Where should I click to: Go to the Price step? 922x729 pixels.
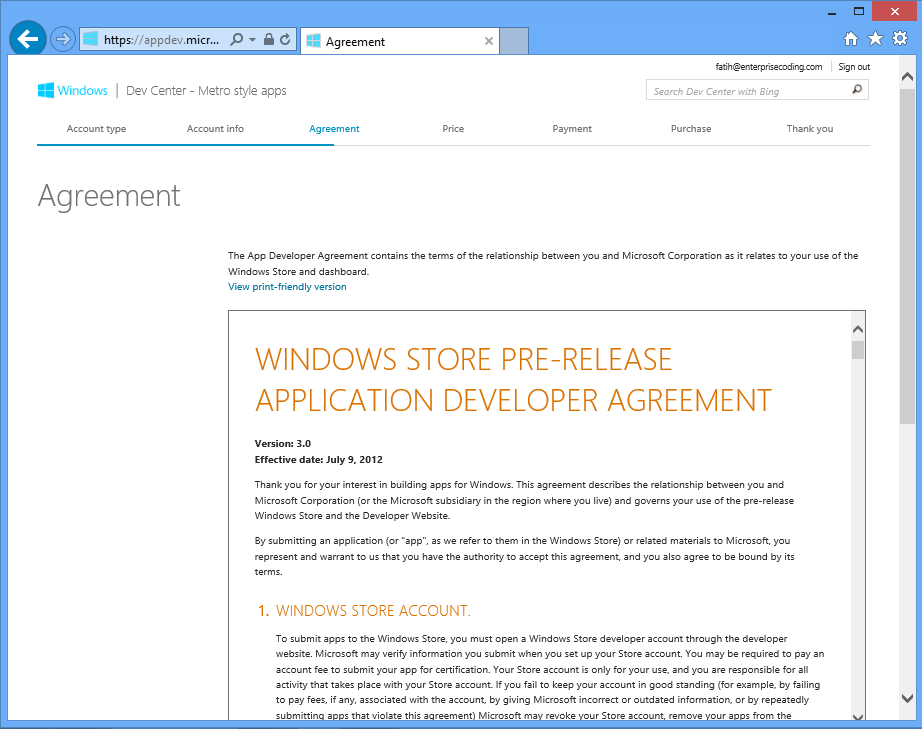pos(453,129)
